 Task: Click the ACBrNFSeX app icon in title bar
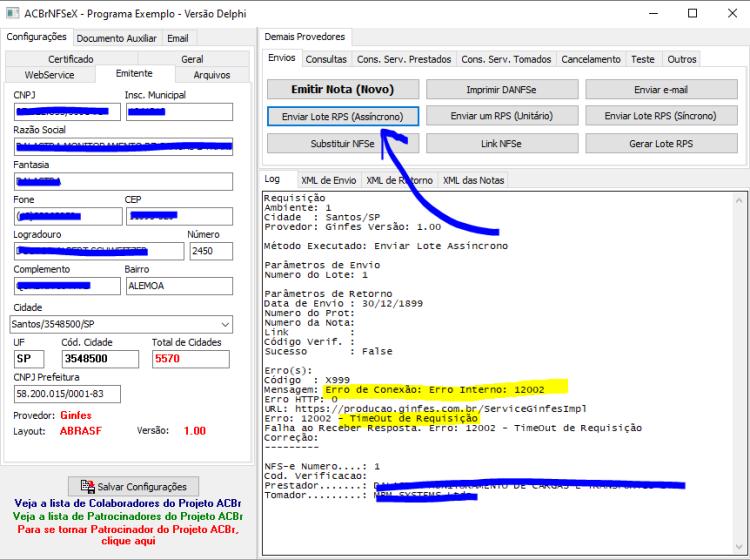12,13
